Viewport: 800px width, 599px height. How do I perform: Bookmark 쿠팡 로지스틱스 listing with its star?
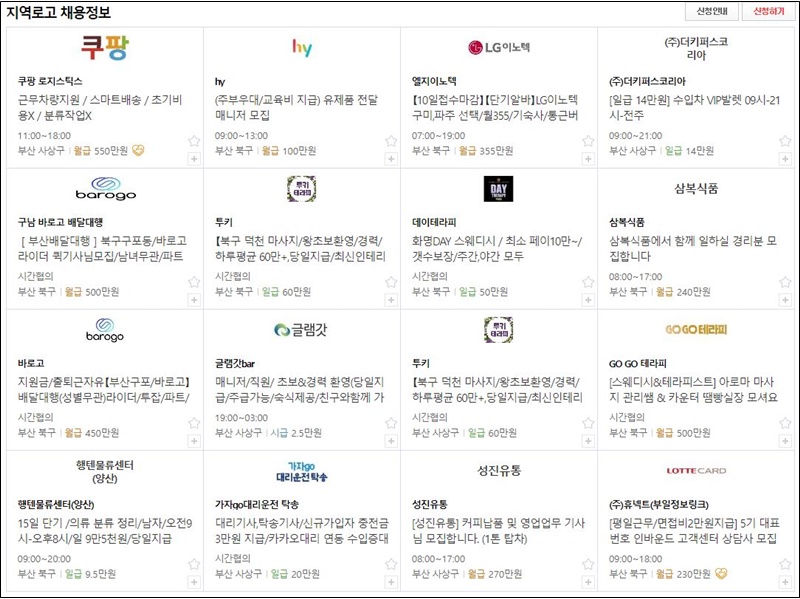(194, 141)
